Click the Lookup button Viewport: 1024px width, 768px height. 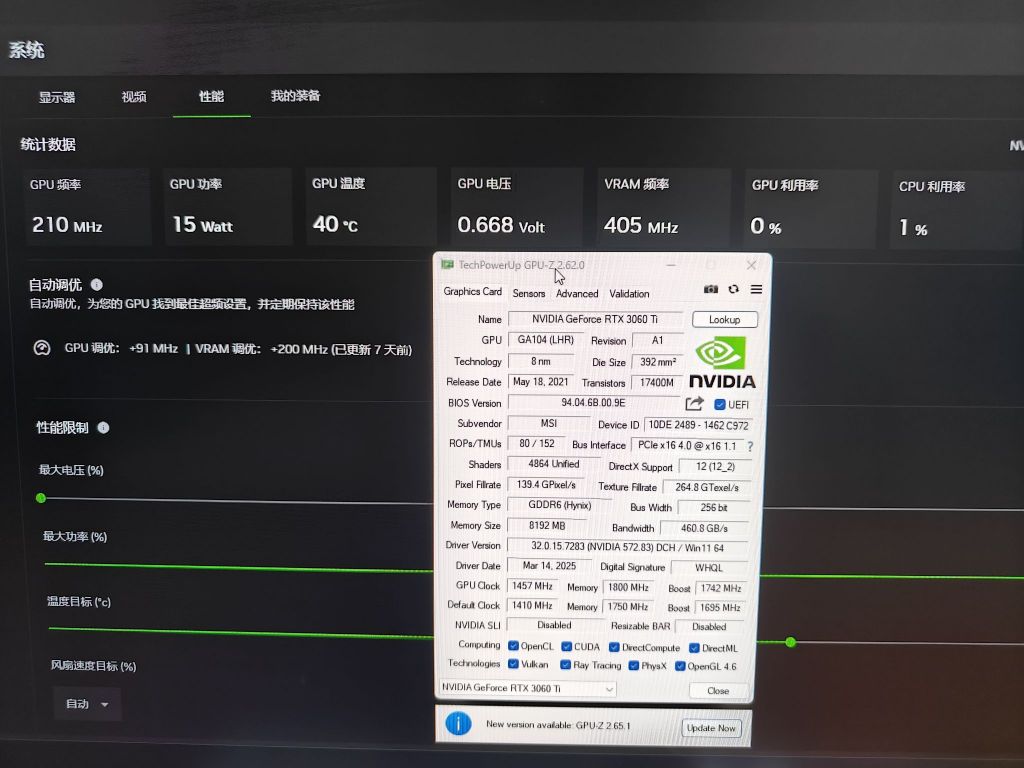[725, 319]
